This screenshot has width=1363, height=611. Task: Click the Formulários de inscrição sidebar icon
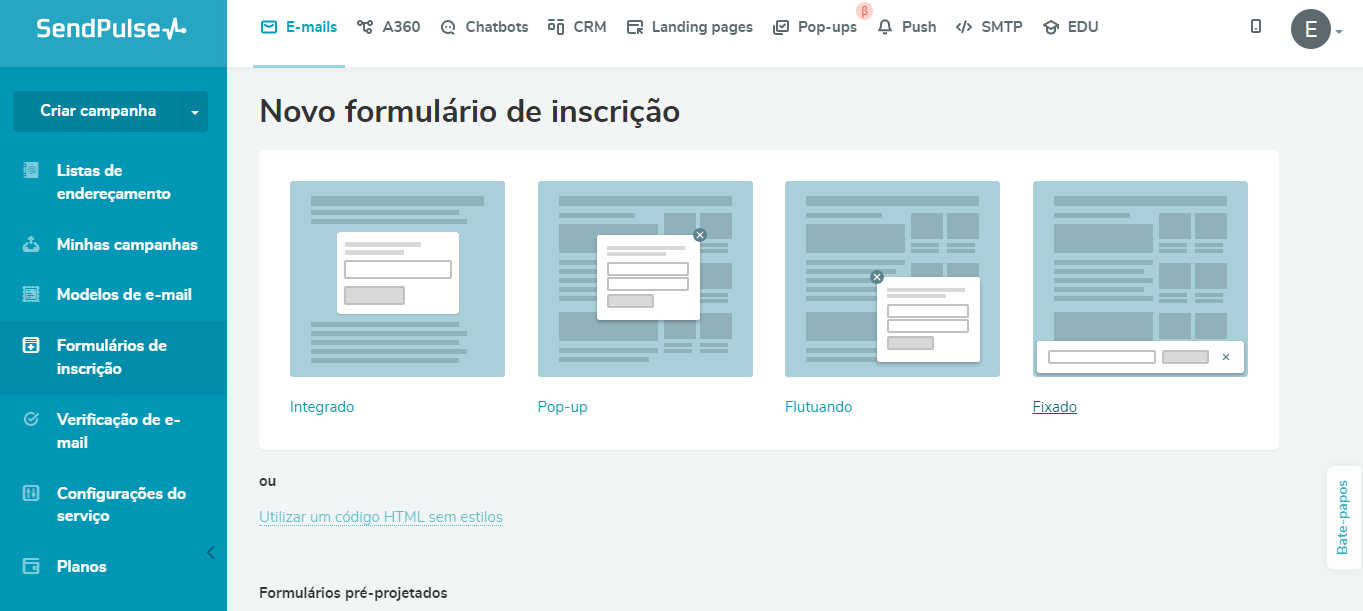(31, 345)
